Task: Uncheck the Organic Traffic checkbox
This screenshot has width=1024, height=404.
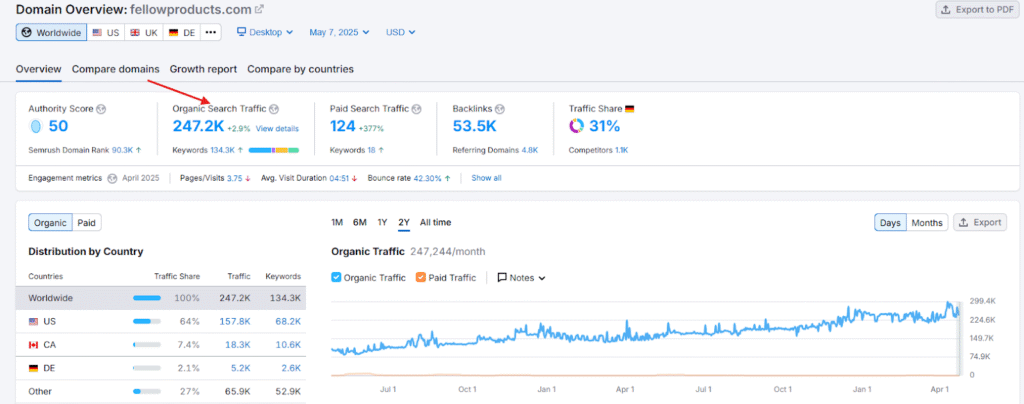Action: point(336,277)
